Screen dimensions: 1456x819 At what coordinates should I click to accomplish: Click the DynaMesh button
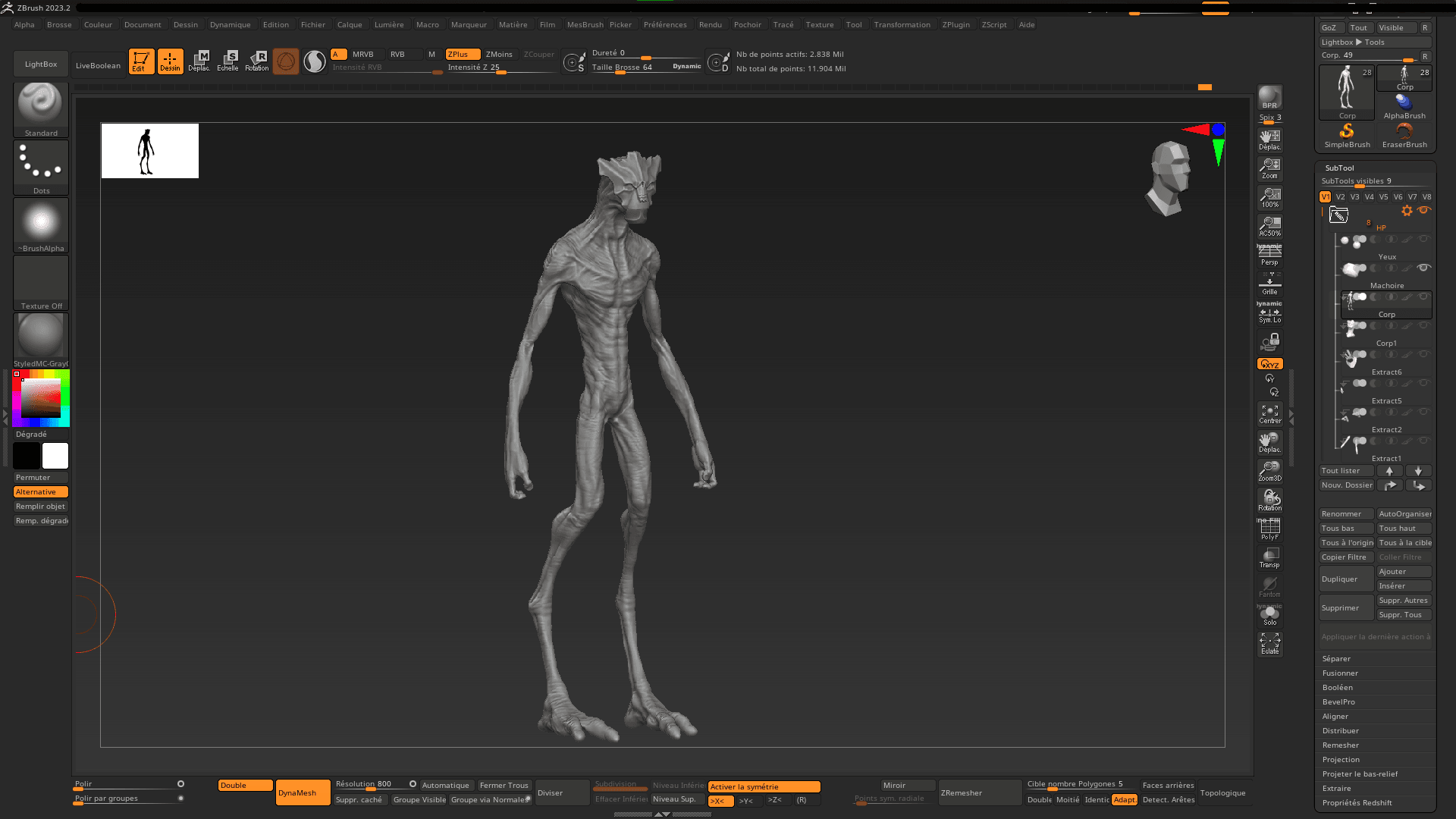click(303, 793)
